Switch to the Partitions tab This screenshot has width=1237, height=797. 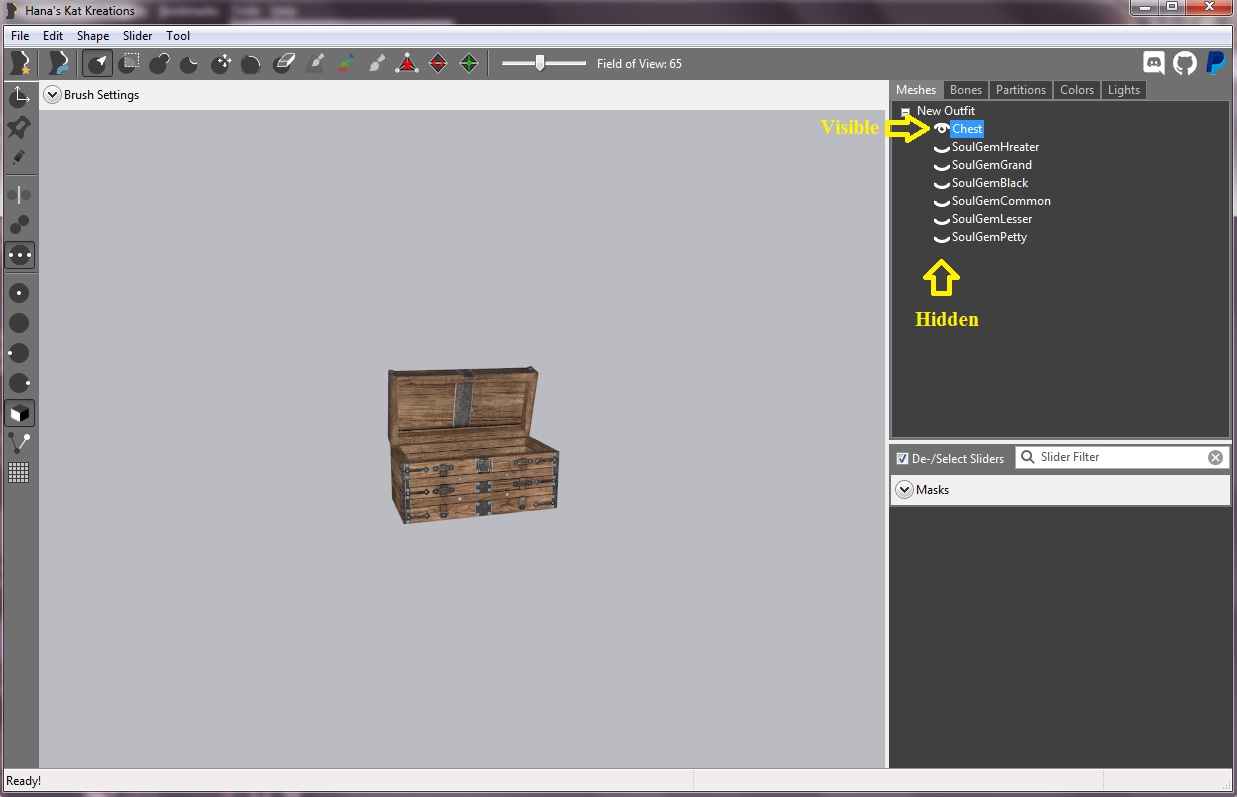[x=1021, y=90]
